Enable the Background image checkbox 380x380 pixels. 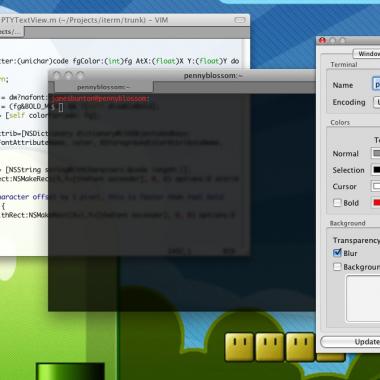(x=337, y=267)
